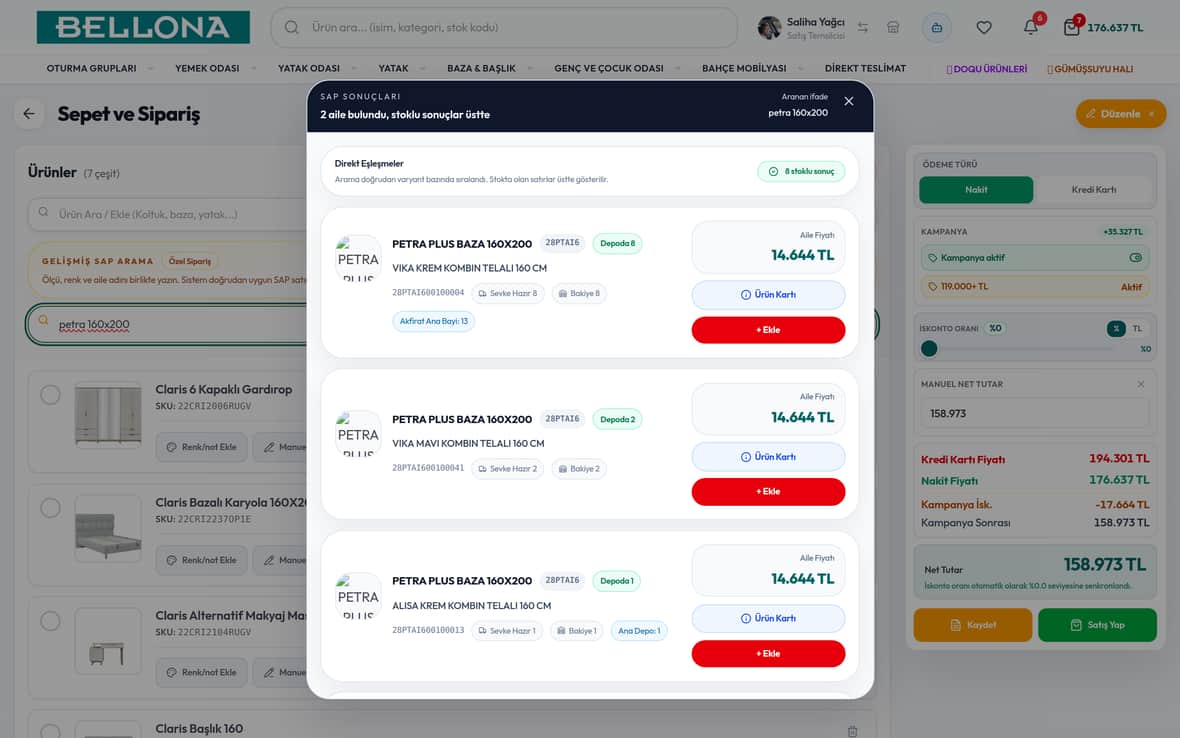
Task: Open favorites heart icon
Action: [x=984, y=27]
